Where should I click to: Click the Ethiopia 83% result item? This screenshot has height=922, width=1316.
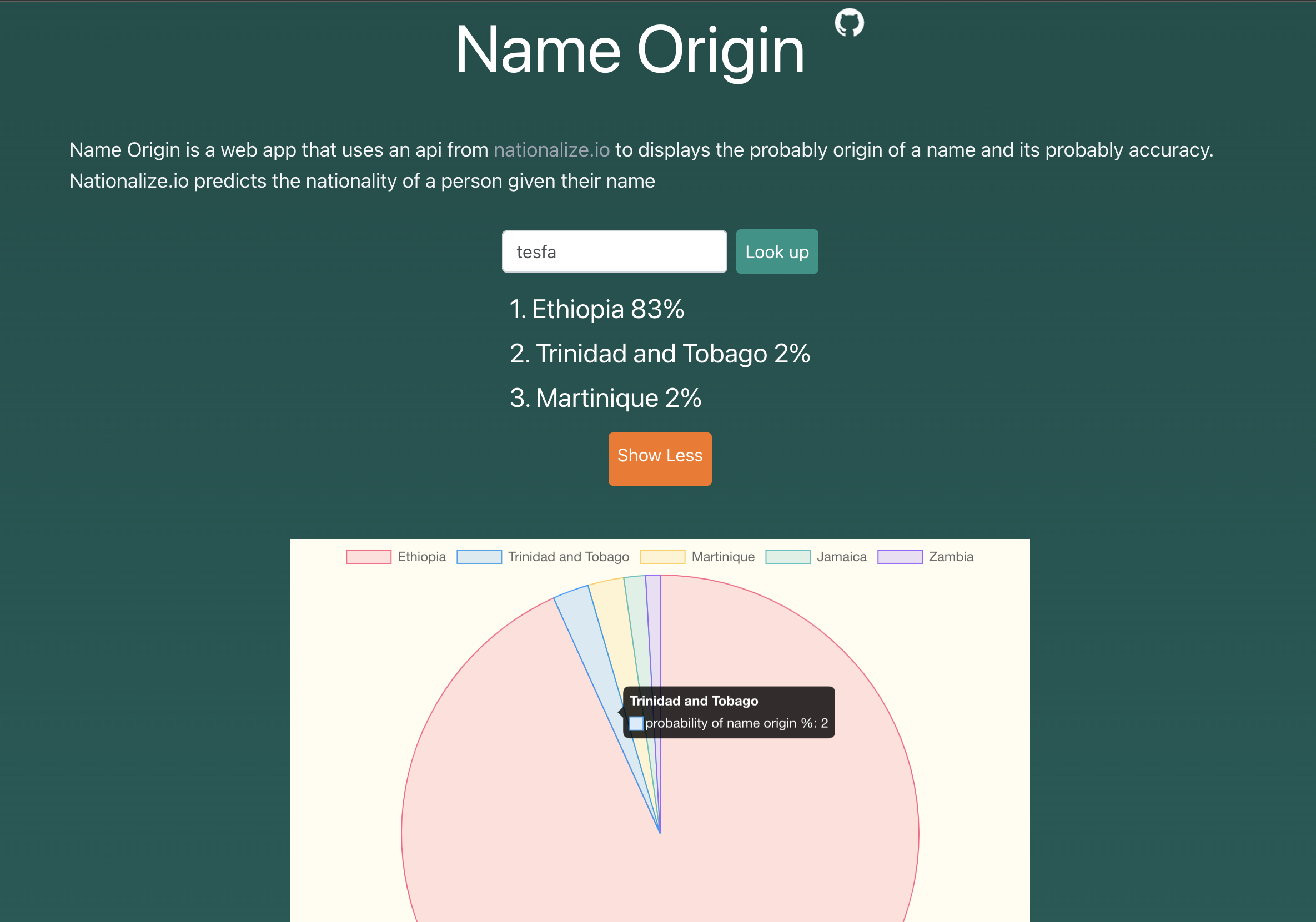pyautogui.click(x=597, y=309)
